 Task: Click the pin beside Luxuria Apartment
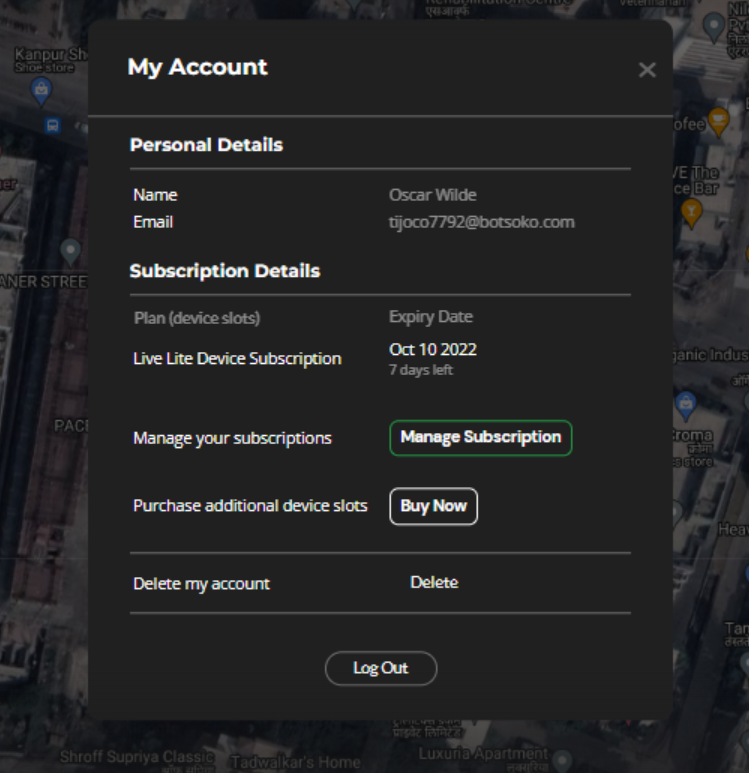[x=562, y=762]
